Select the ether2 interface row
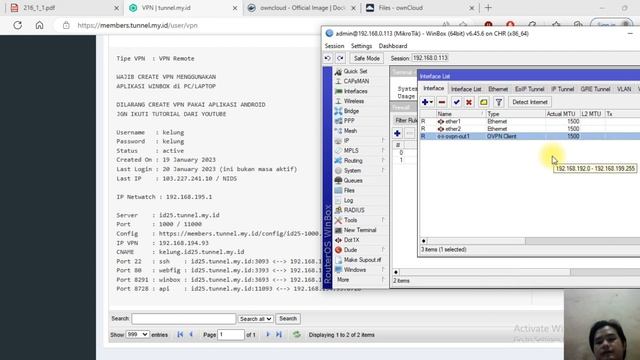 click(x=530, y=129)
